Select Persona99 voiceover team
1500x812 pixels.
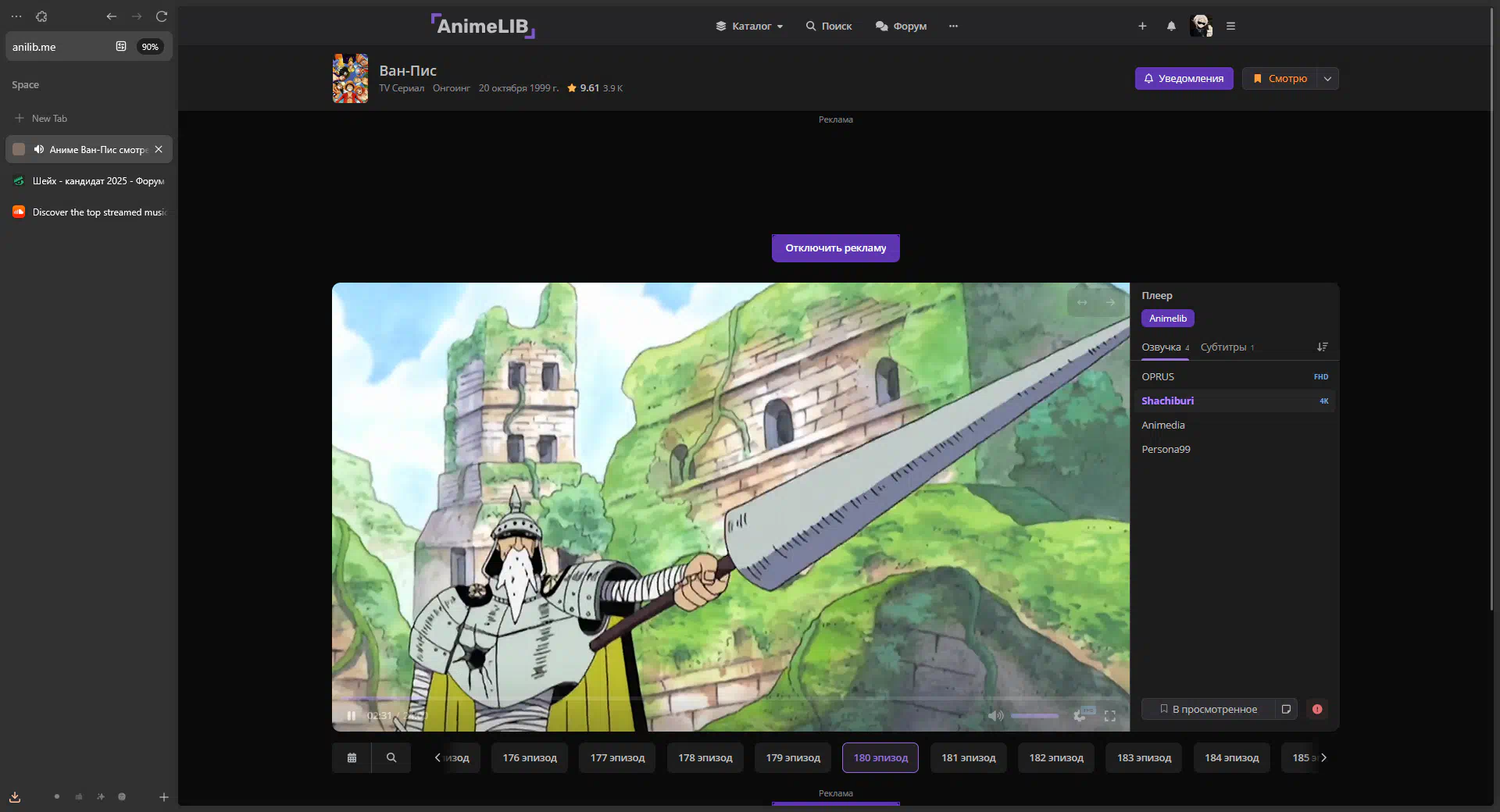click(x=1234, y=449)
